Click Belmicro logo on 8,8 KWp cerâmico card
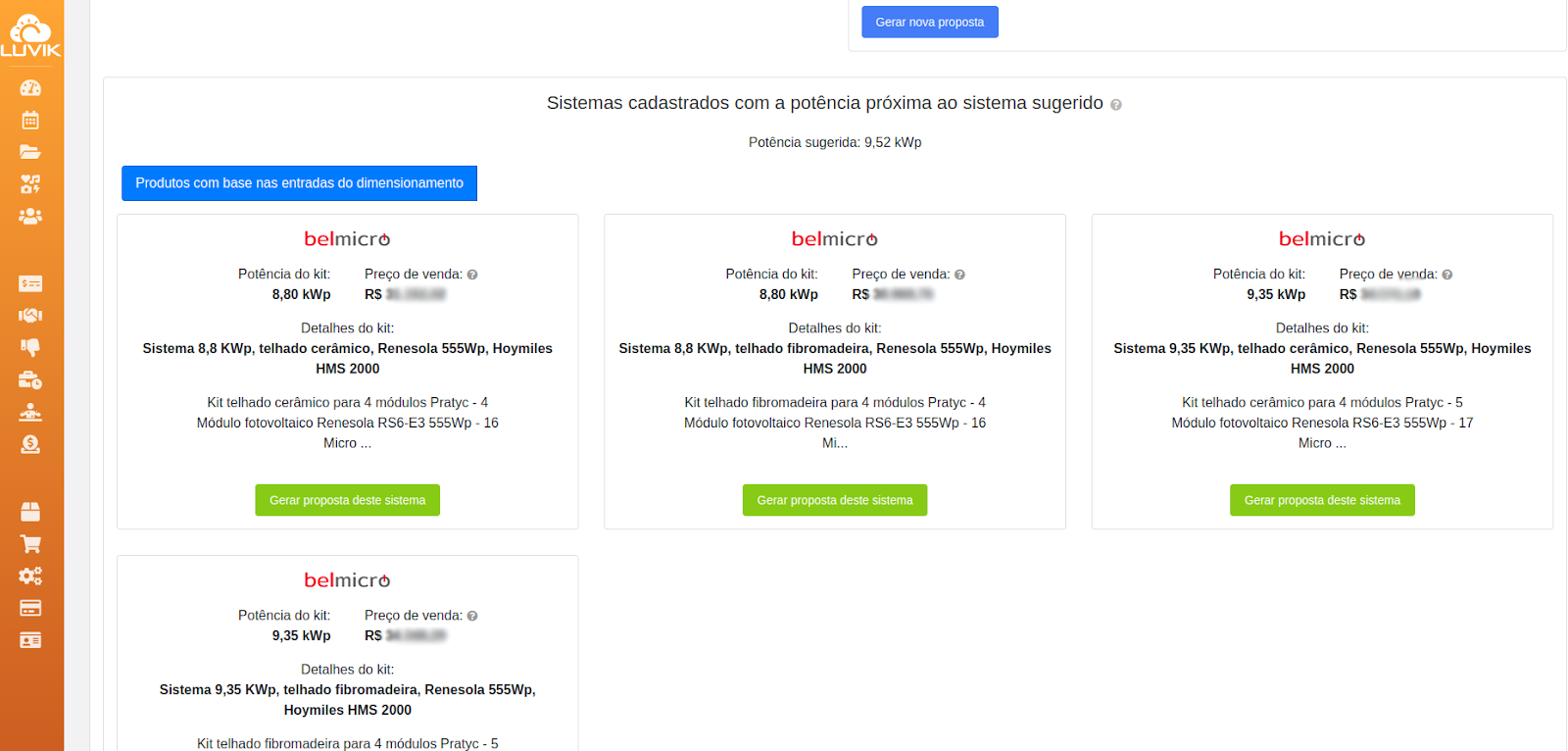The height and width of the screenshot is (751, 1568). pos(347,239)
